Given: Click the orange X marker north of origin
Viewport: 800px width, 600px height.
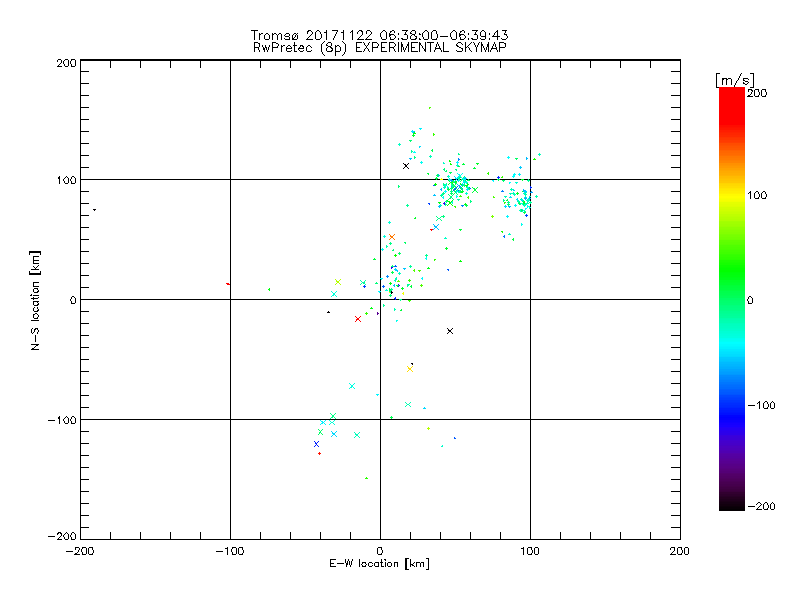Looking at the screenshot, I should [392, 237].
